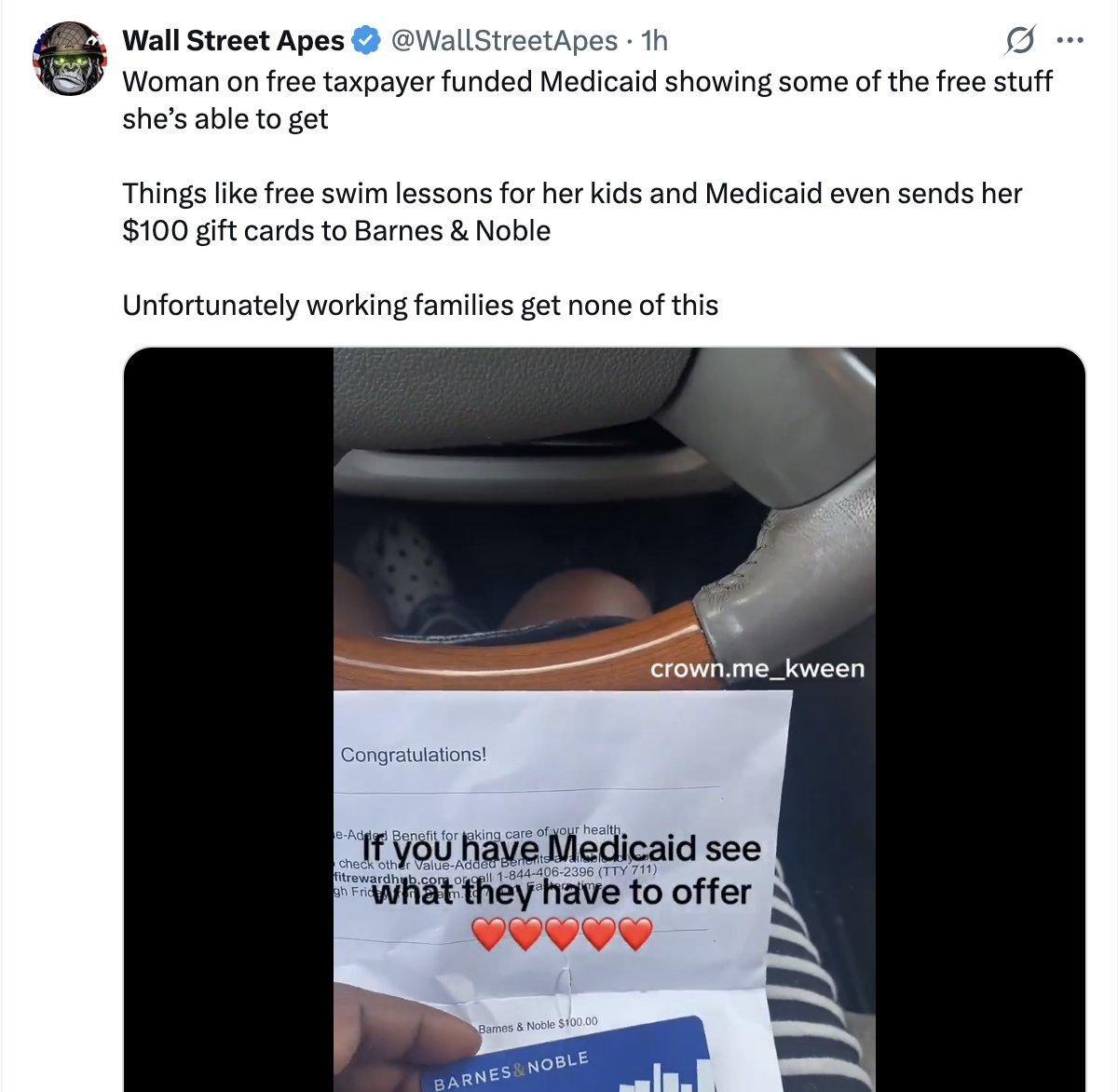
Task: Click the "Barnes & Noble $100.00" printed label
Action: tap(539, 1025)
